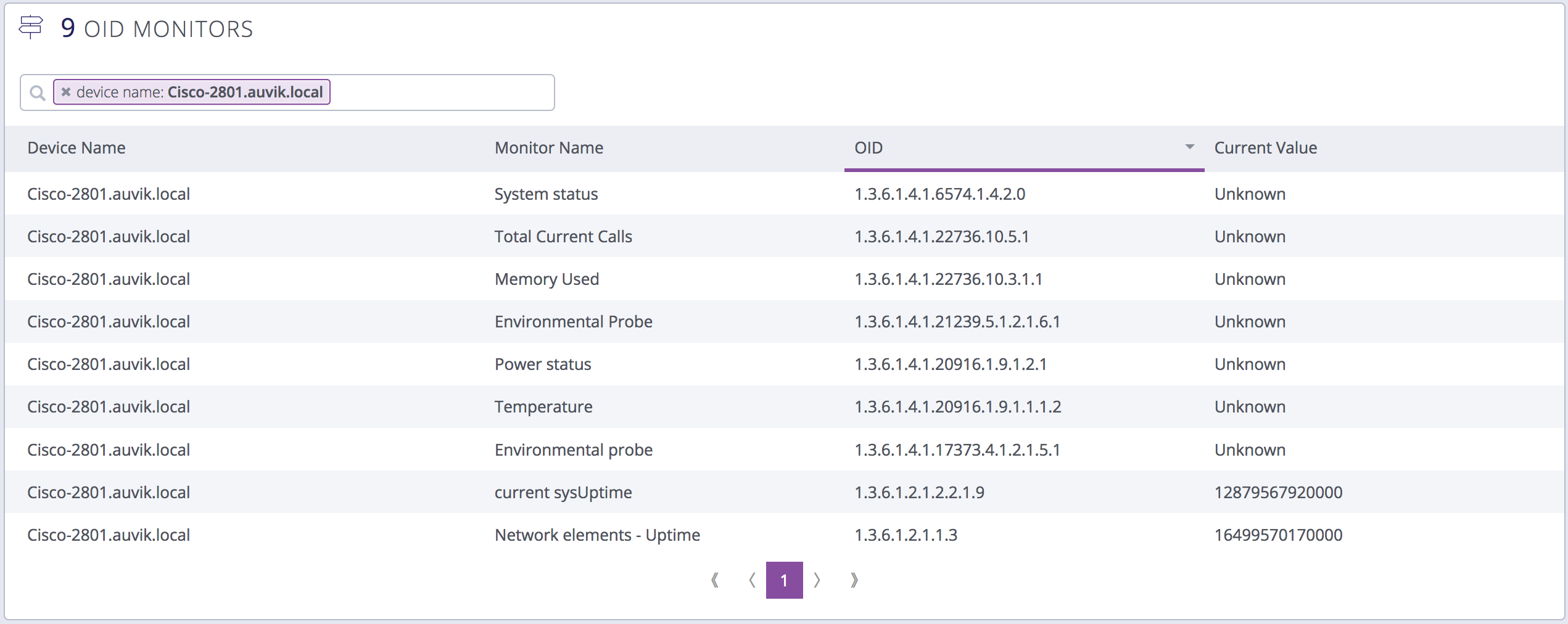The height and width of the screenshot is (624, 1568).
Task: Select System status monitor name
Action: pos(546,194)
